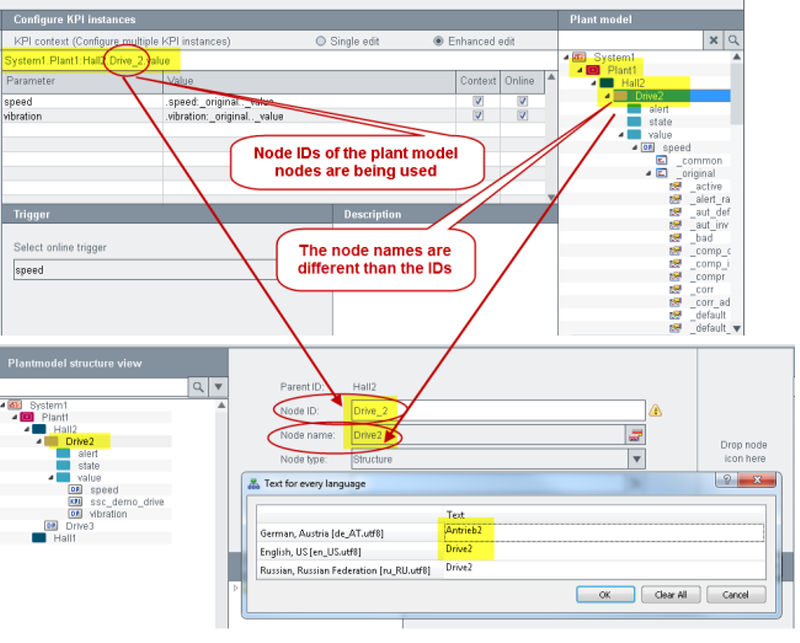Click the System1 icon in Plant model tree
The image size is (800, 643).
coord(579,57)
